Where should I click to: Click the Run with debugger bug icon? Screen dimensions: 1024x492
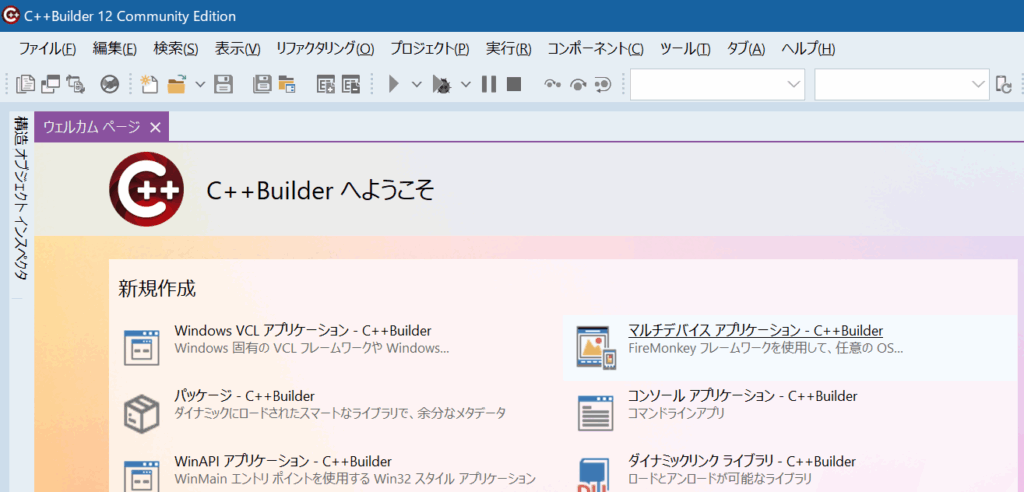tap(441, 85)
